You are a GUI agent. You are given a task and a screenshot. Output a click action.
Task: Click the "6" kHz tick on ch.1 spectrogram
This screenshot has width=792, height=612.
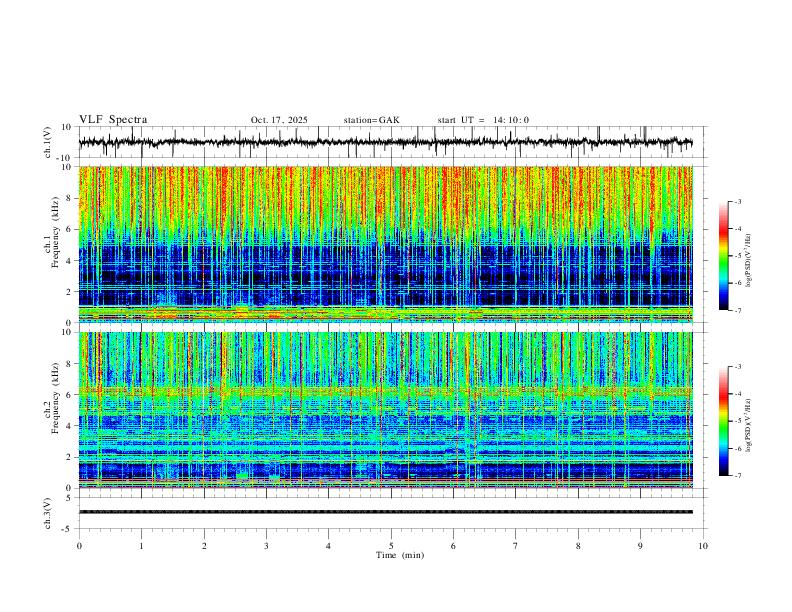coord(69,229)
